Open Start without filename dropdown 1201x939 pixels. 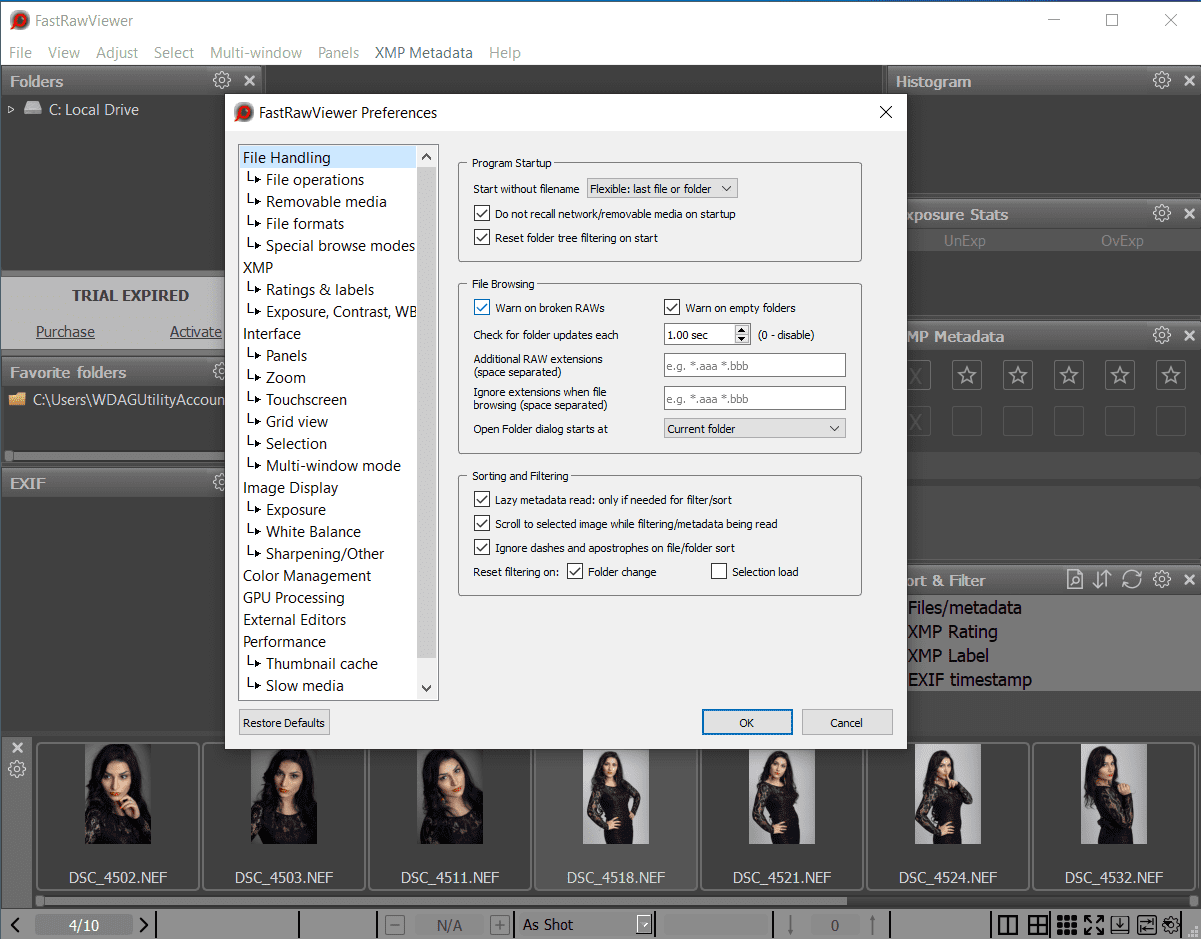click(x=662, y=189)
